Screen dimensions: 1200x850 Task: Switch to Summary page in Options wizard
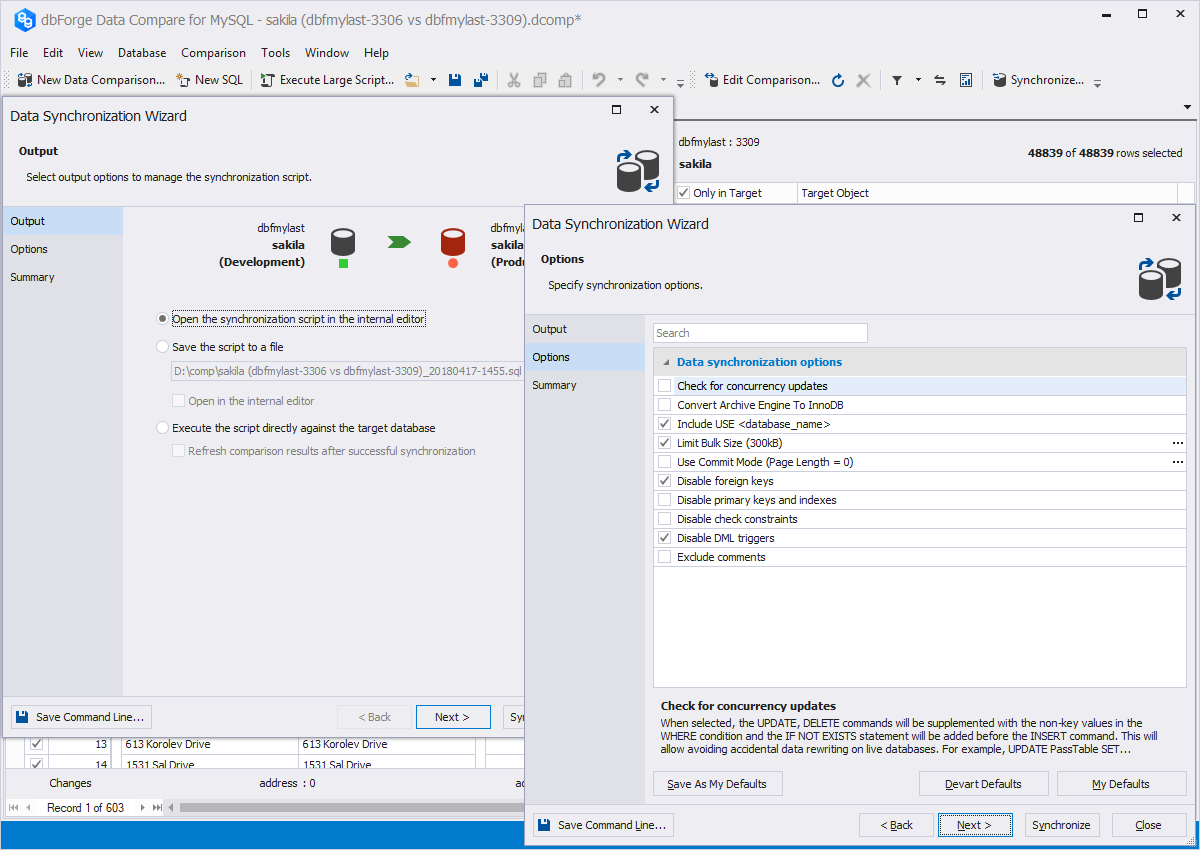[554, 385]
